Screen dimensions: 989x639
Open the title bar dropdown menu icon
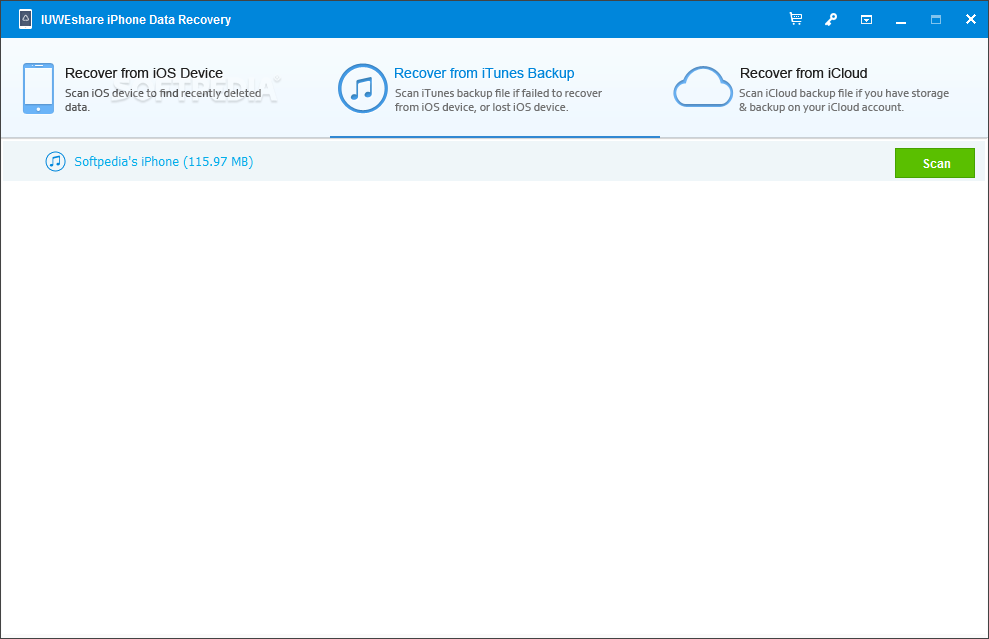(x=867, y=20)
